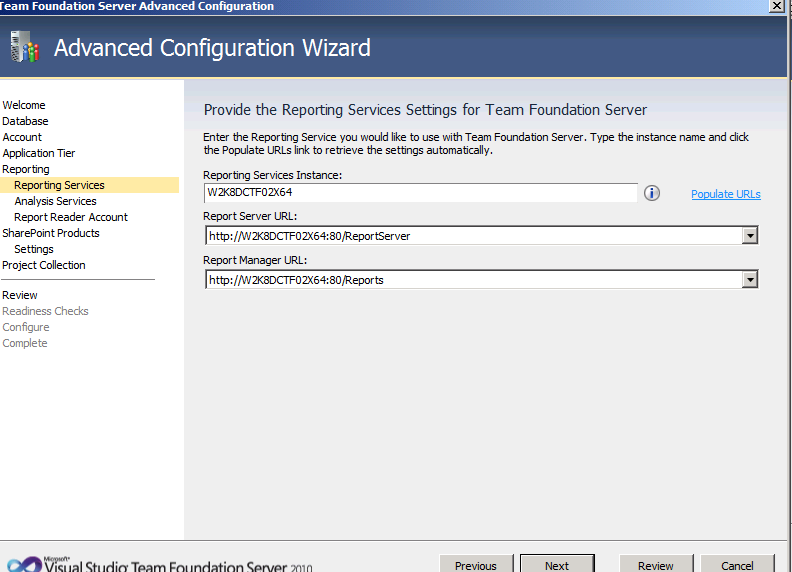Click the Report Manager URL label
792x572 pixels.
255,260
